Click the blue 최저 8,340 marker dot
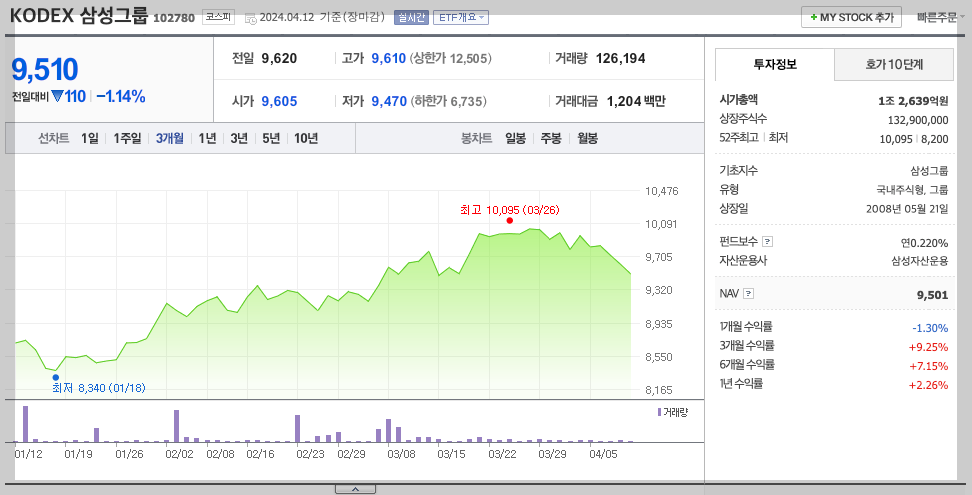972x495 pixels. (x=56, y=377)
